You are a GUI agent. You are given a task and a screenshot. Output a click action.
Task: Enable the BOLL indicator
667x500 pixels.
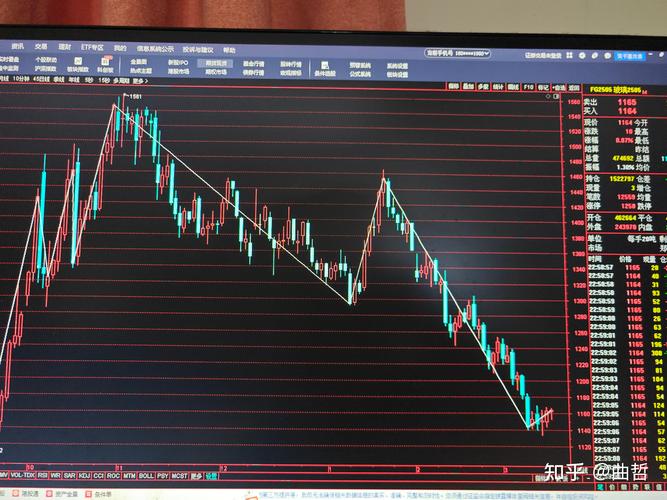146,475
